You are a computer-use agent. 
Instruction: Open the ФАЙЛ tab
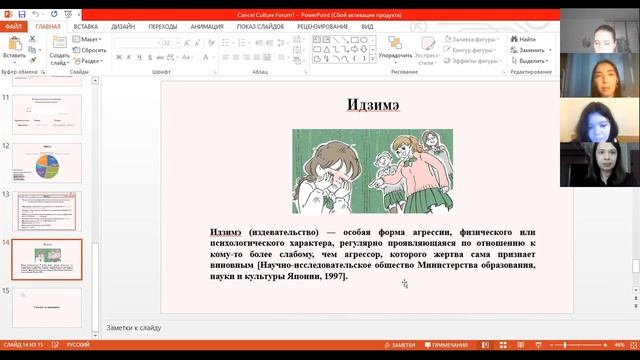[x=13, y=27]
